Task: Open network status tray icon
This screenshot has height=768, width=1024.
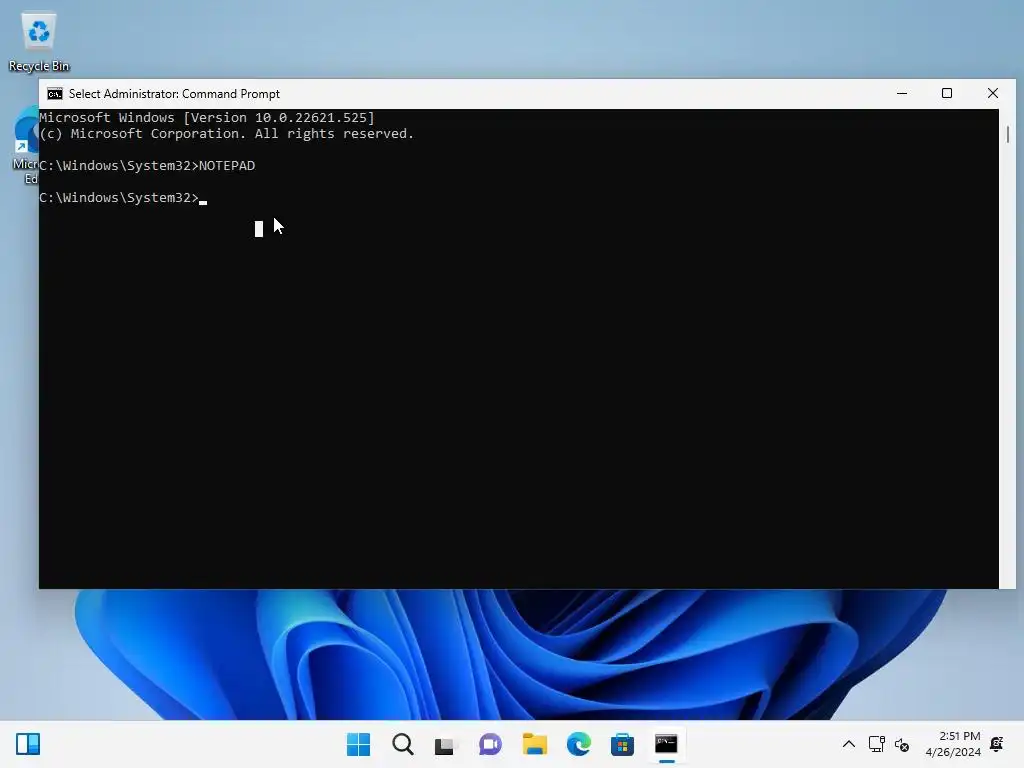Action: tap(876, 744)
